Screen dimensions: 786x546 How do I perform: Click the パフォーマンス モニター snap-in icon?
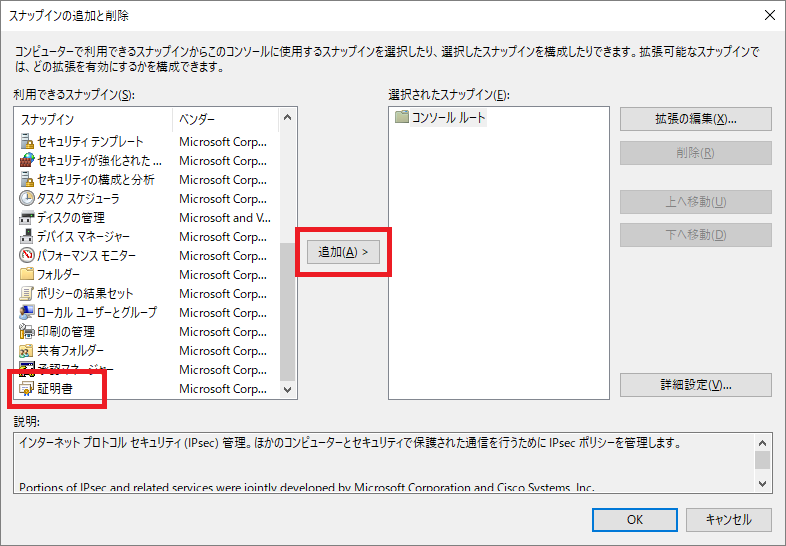27,256
